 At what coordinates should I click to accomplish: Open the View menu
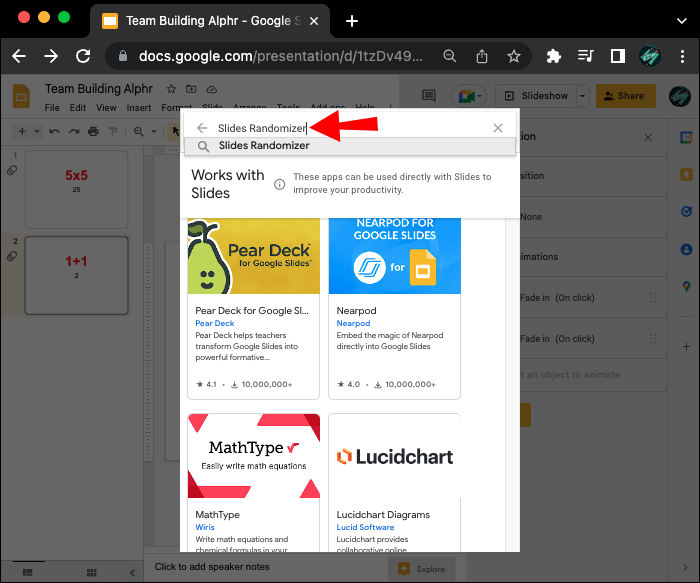tap(106, 108)
